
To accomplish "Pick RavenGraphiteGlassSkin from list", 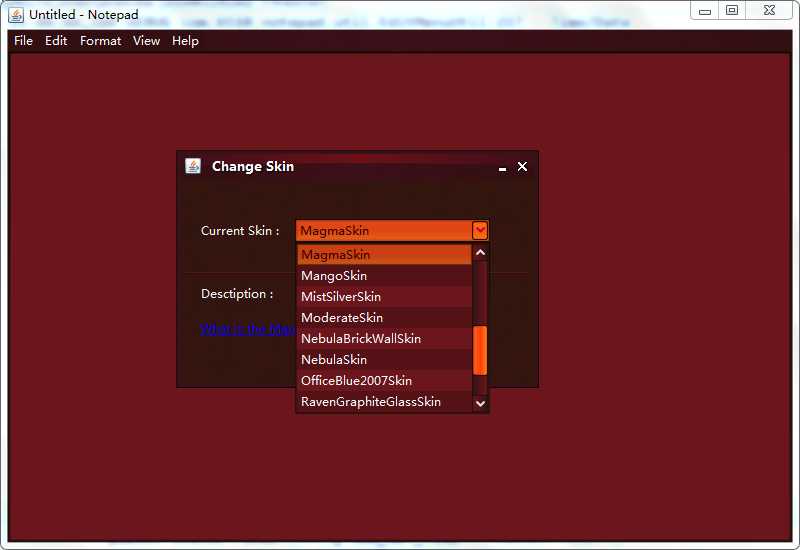I will tap(384, 401).
